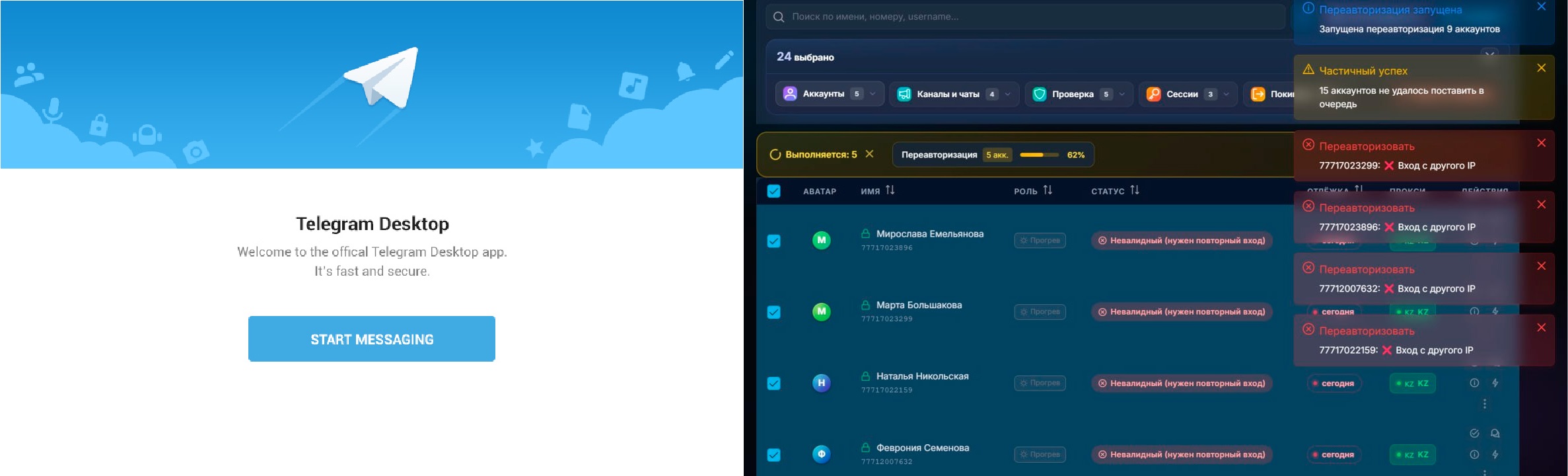Click the сегодня badge in Феврония Семенова row
The width and height of the screenshot is (1568, 476).
pos(1334,455)
